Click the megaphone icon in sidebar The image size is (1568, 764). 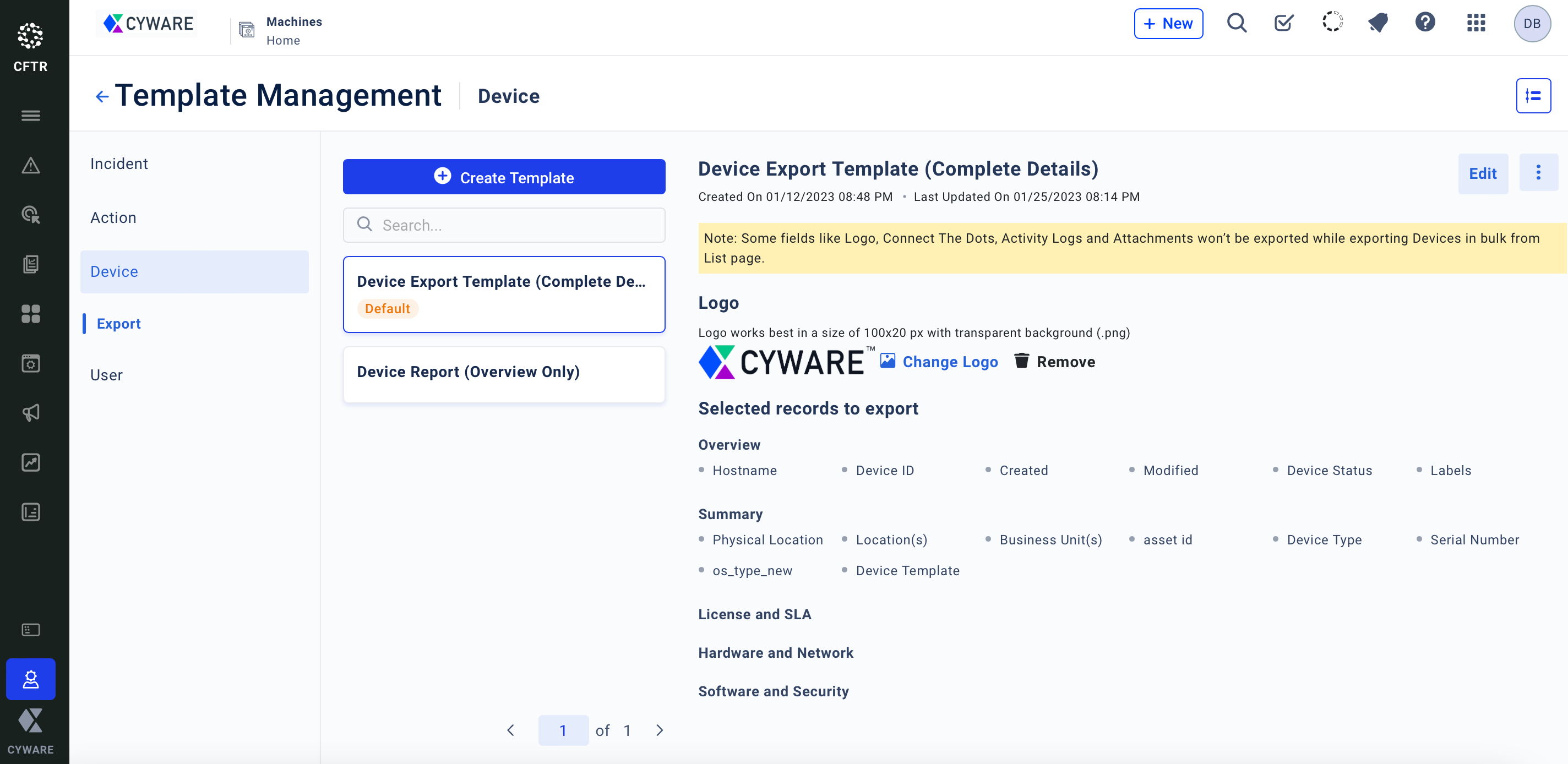pos(30,413)
